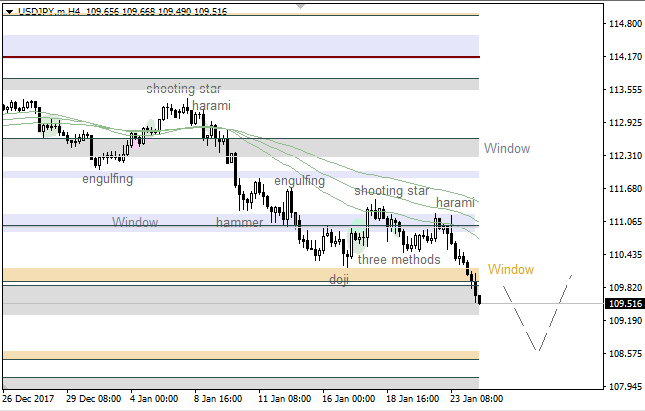Select the orange Window label
Image resolution: width=645 pixels, height=411 pixels.
510,270
